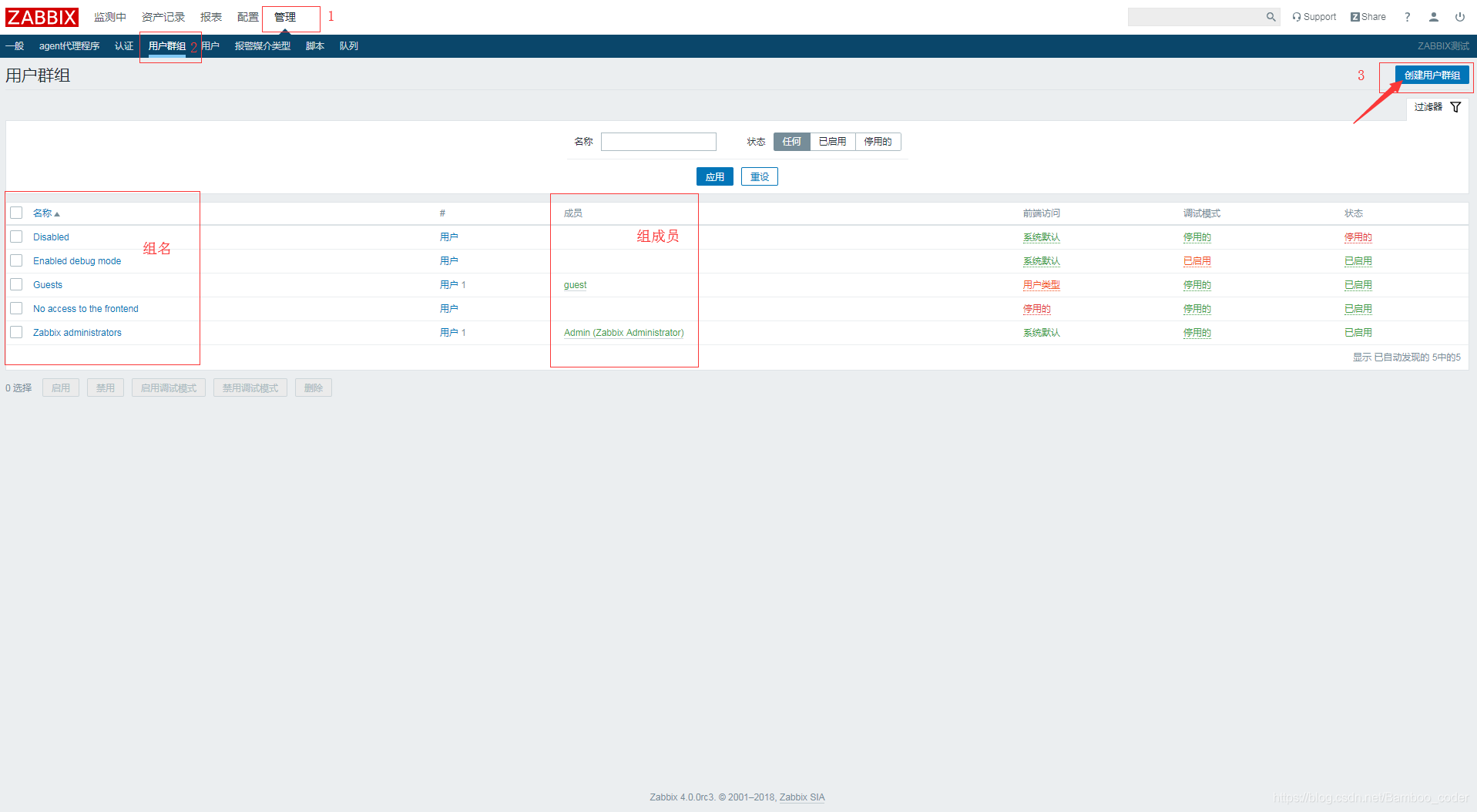Go to agent代理程序 submenu
The image size is (1477, 812).
[x=69, y=46]
